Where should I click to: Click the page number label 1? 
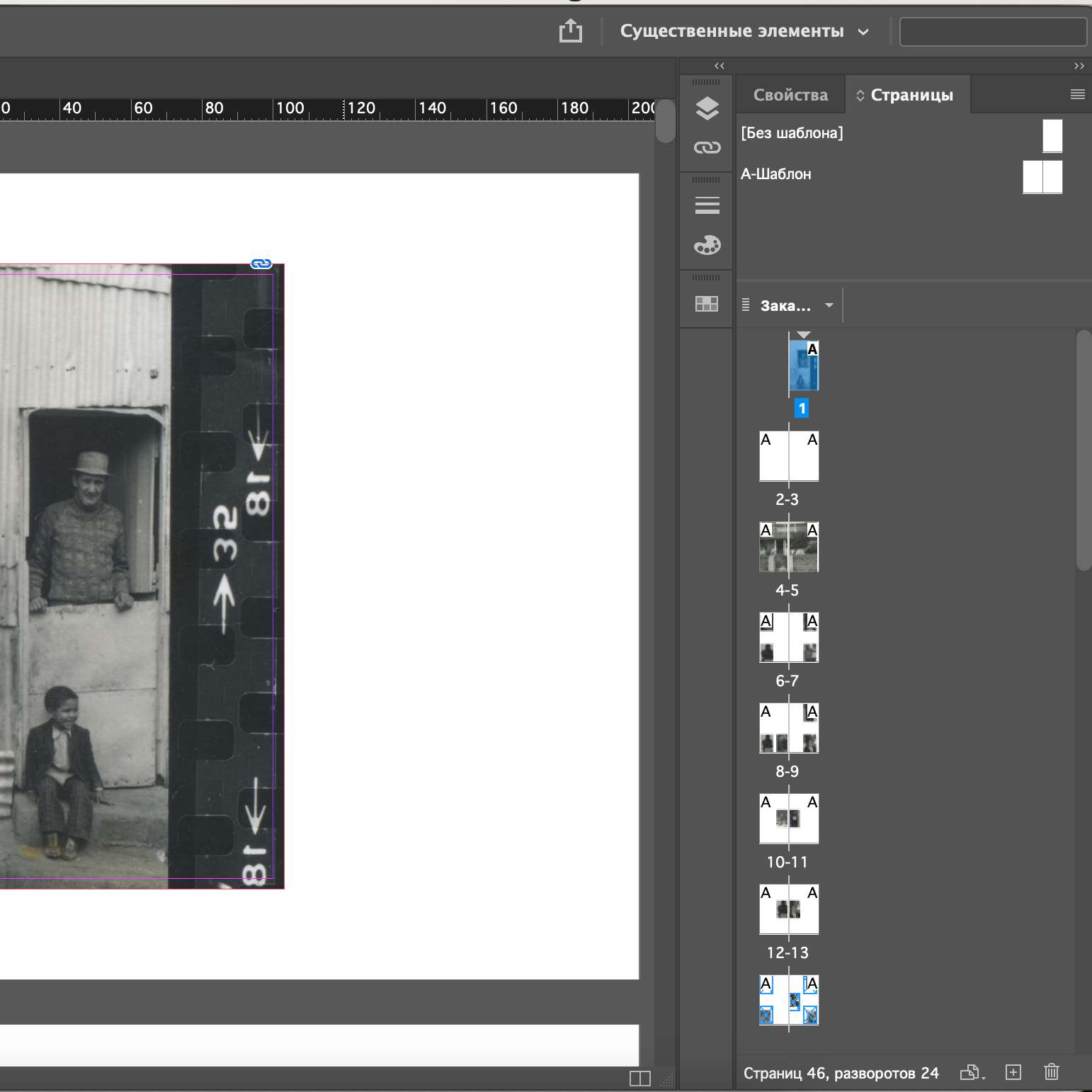click(802, 409)
